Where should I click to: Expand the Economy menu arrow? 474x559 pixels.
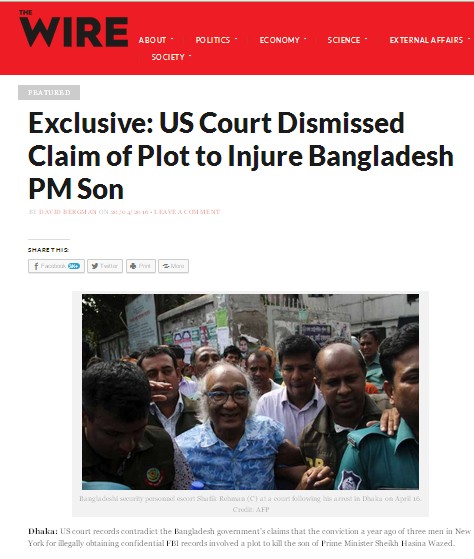(x=305, y=38)
